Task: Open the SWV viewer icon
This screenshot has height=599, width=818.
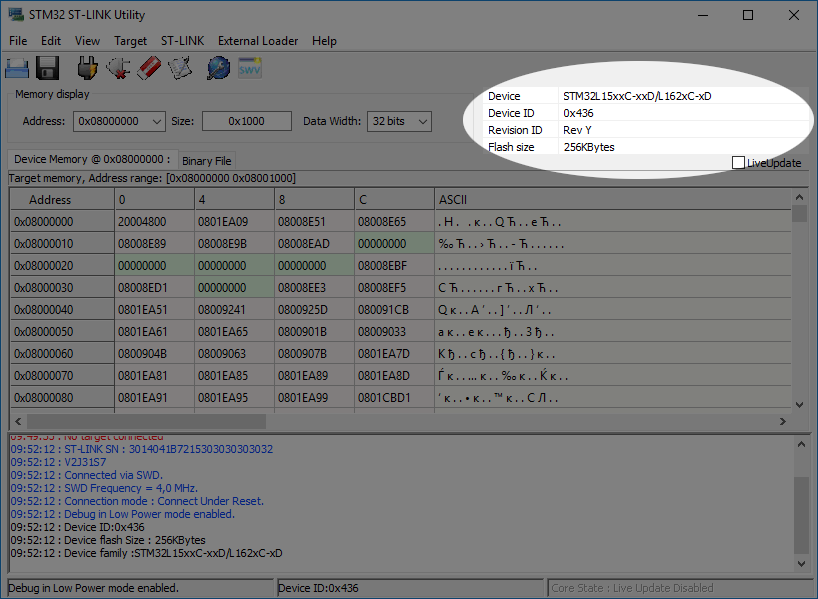Action: (x=250, y=68)
